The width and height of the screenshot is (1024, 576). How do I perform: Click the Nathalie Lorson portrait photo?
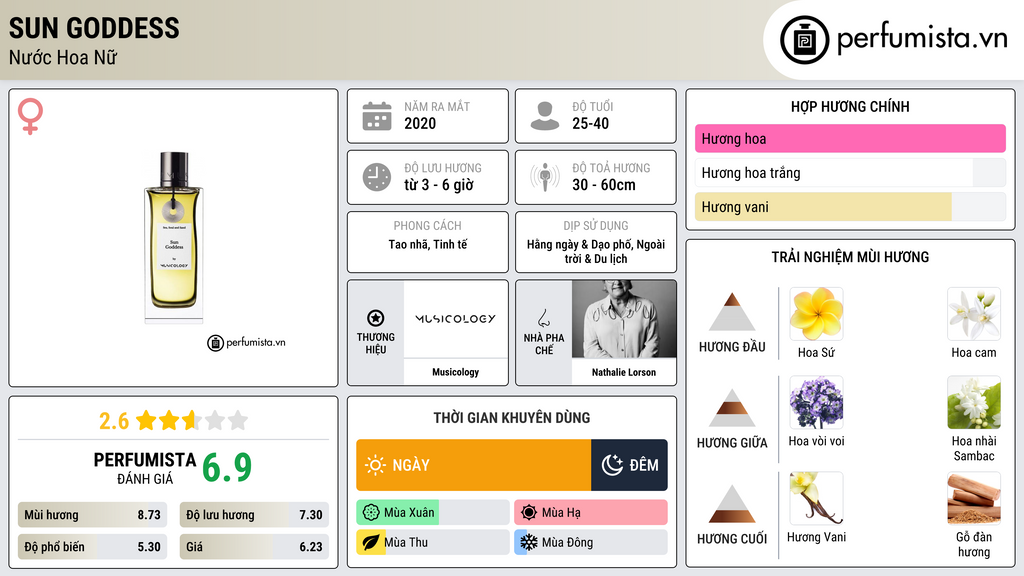click(x=624, y=319)
